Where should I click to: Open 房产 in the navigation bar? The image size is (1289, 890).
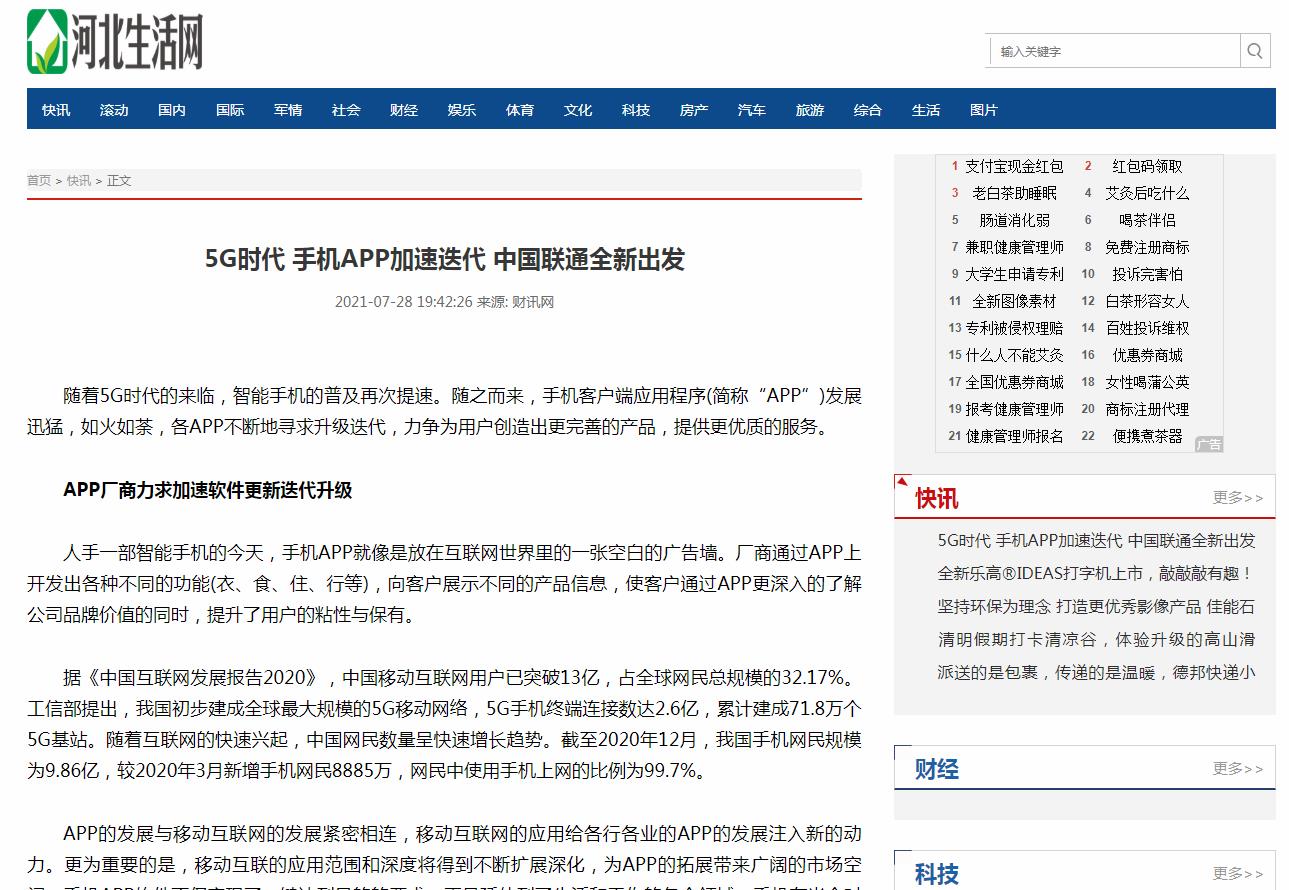pyautogui.click(x=694, y=110)
